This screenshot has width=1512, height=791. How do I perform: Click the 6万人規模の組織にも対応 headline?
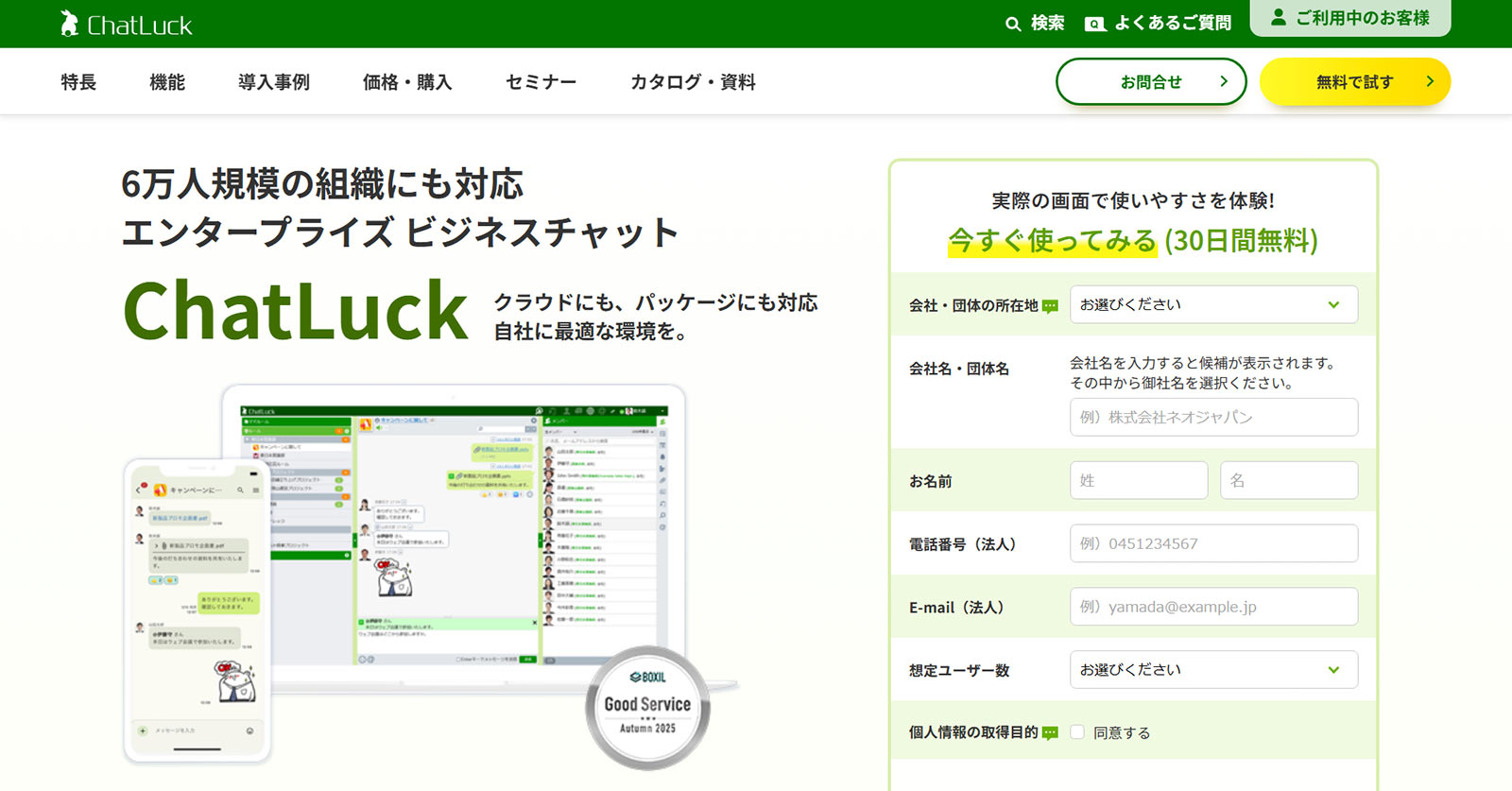(x=322, y=184)
